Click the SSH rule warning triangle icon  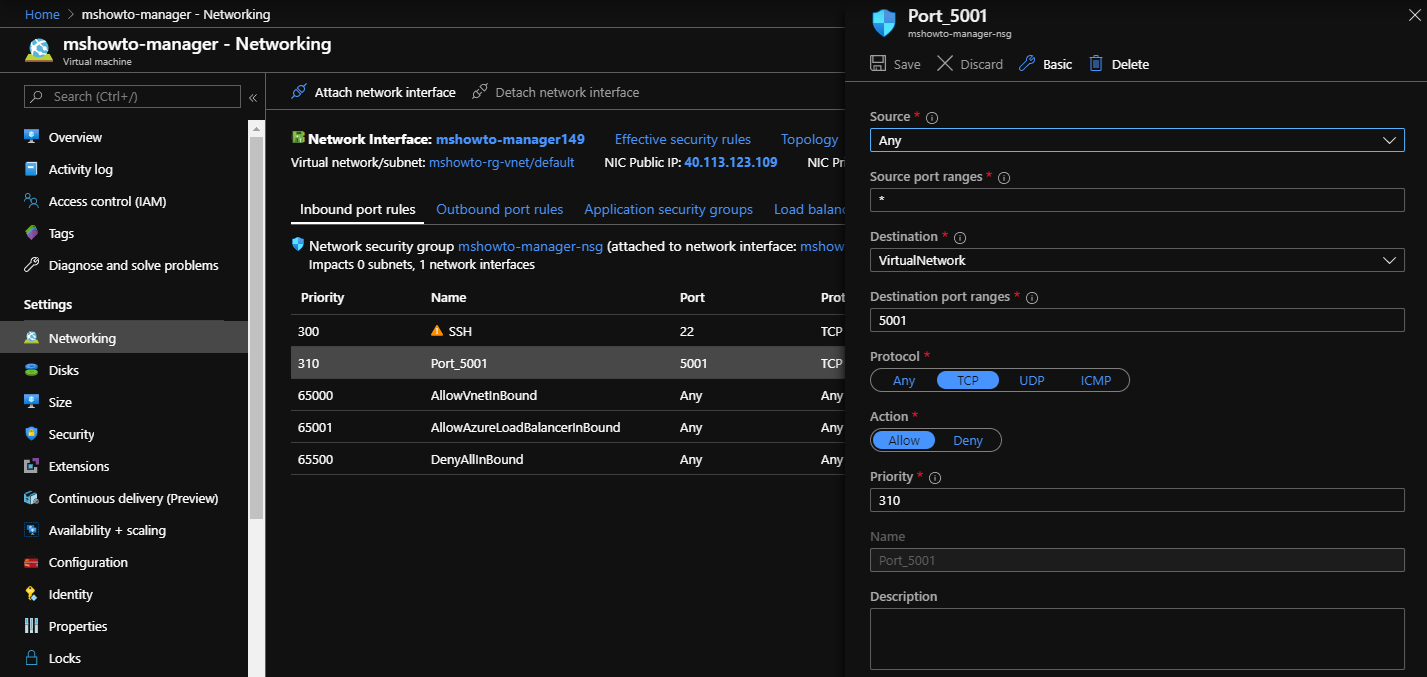(436, 331)
